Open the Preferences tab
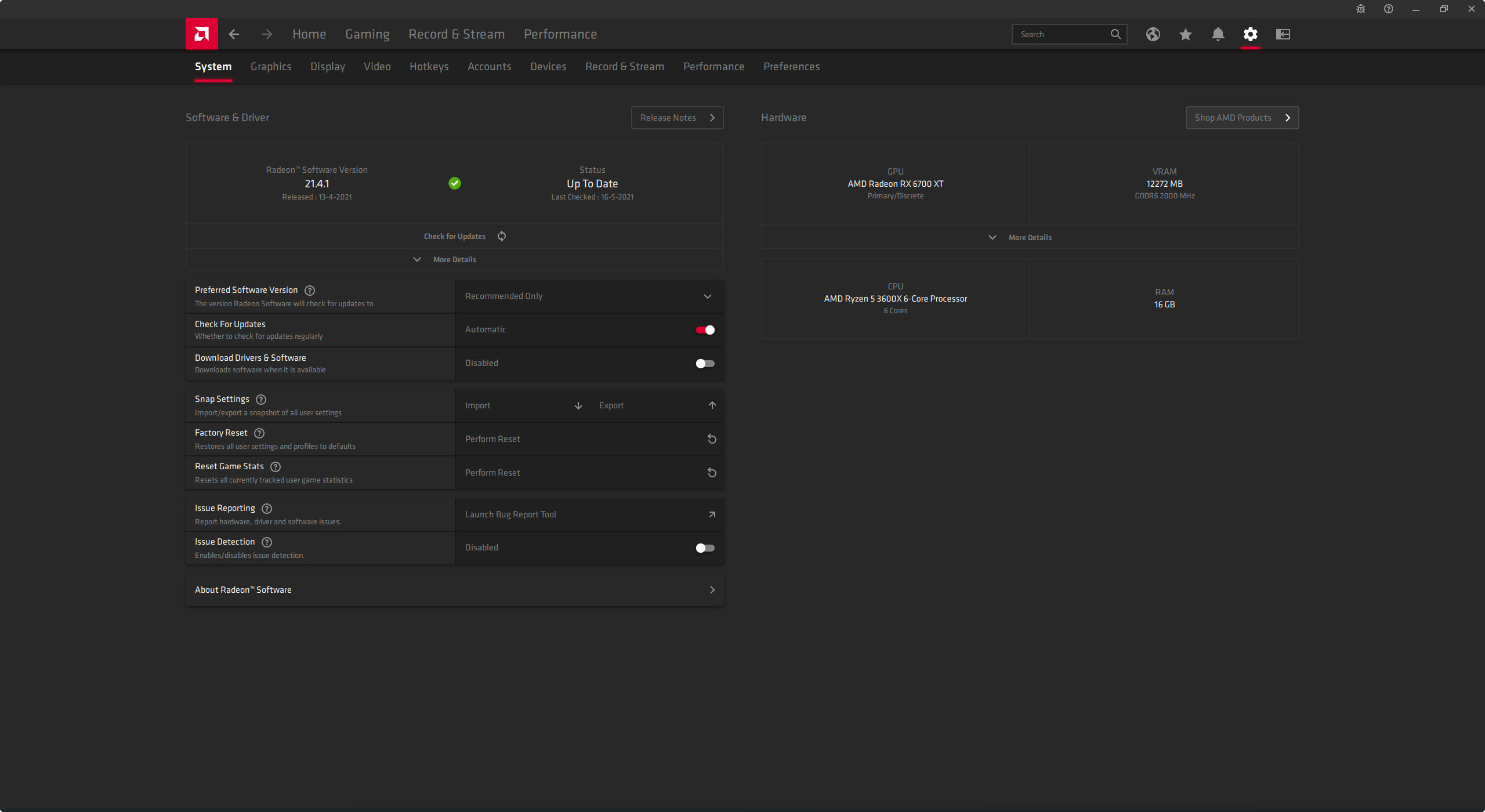1485x812 pixels. coord(792,67)
